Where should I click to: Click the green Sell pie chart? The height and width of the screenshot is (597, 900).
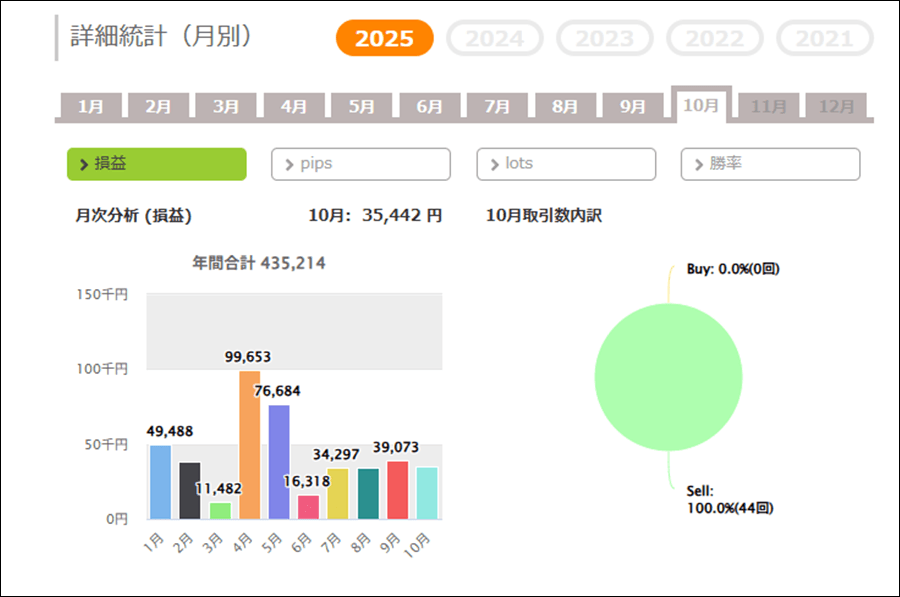coord(668,377)
